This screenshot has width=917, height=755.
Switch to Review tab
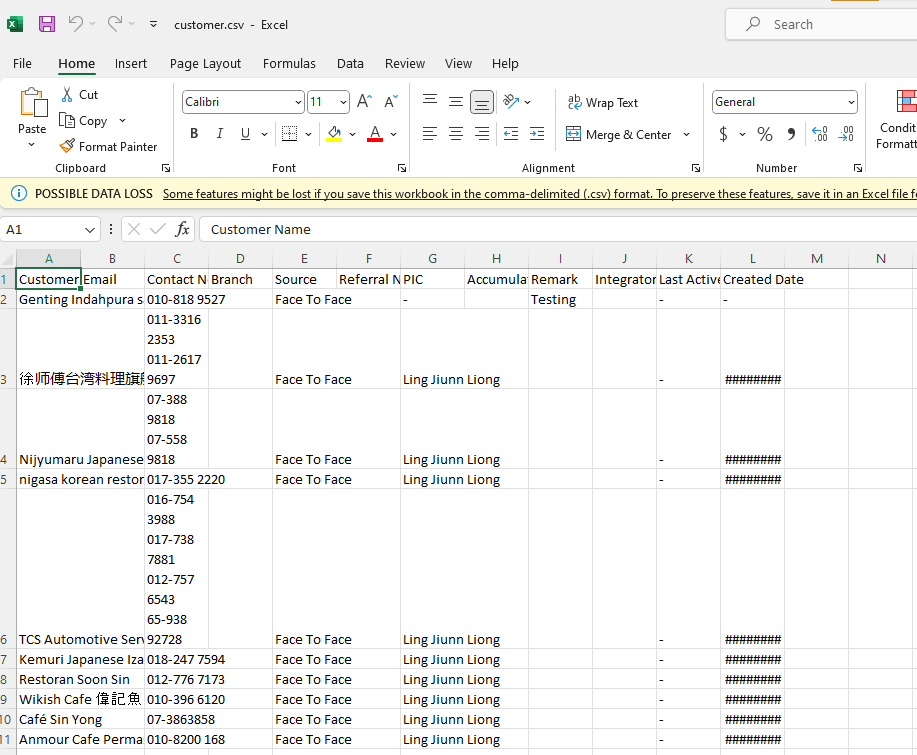405,64
